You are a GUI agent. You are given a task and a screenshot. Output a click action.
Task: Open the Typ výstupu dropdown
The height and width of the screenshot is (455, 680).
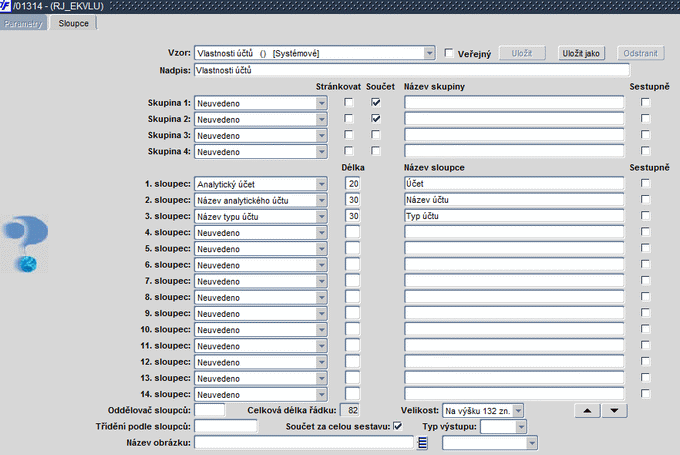(x=521, y=427)
